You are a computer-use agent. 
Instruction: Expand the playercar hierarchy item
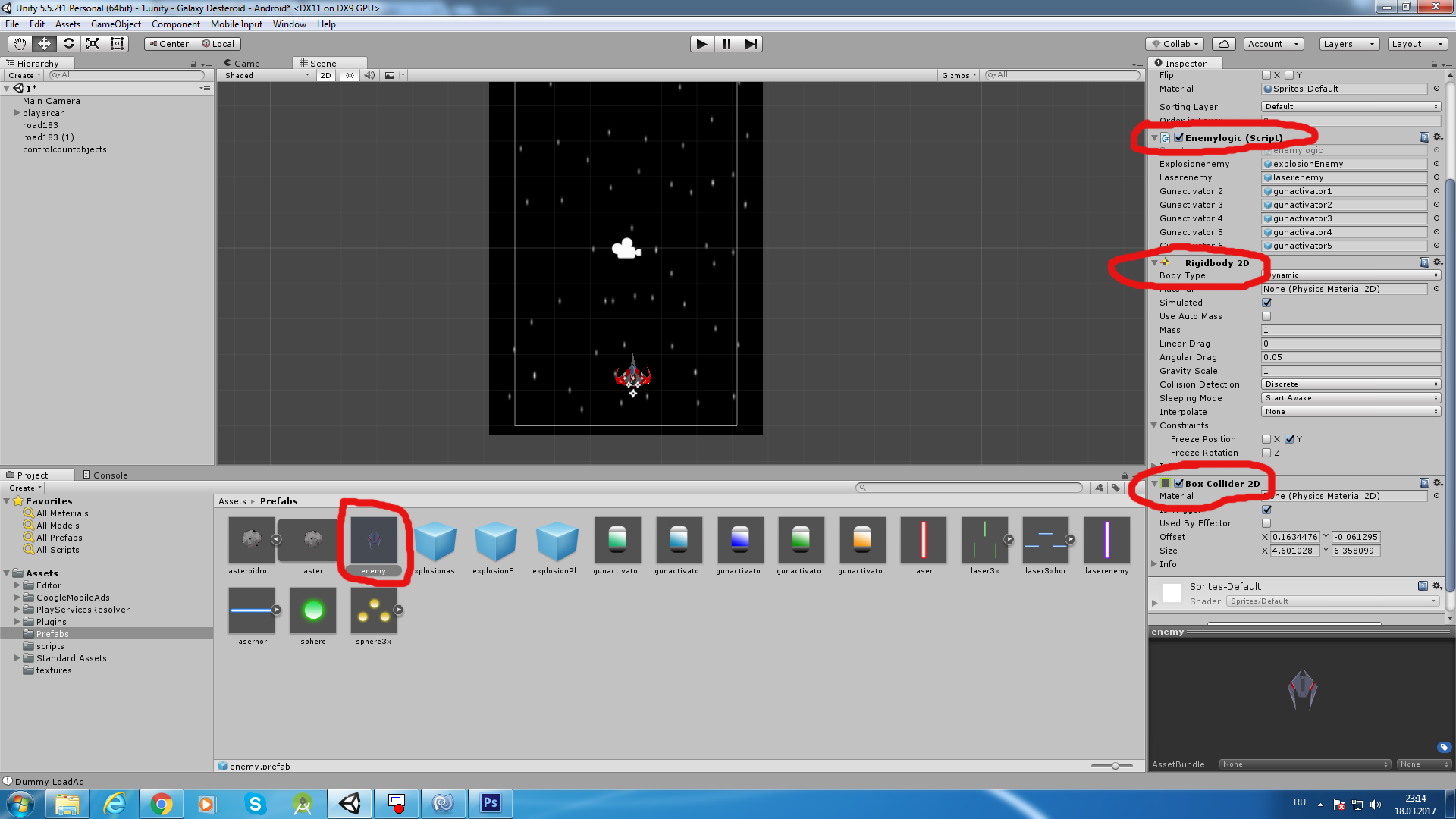pyautogui.click(x=17, y=113)
